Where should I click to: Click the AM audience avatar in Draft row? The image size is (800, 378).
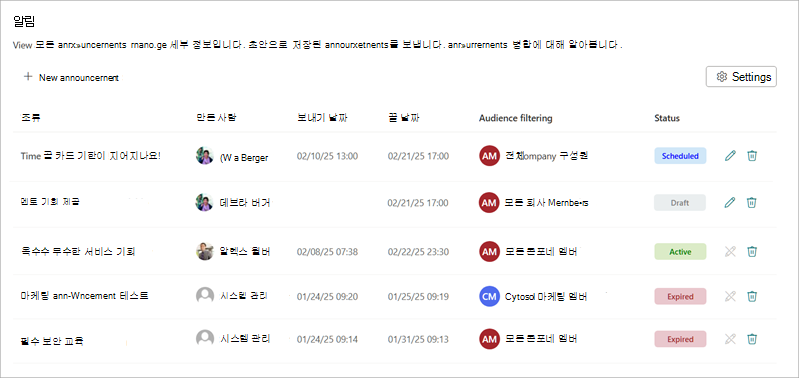(489, 203)
